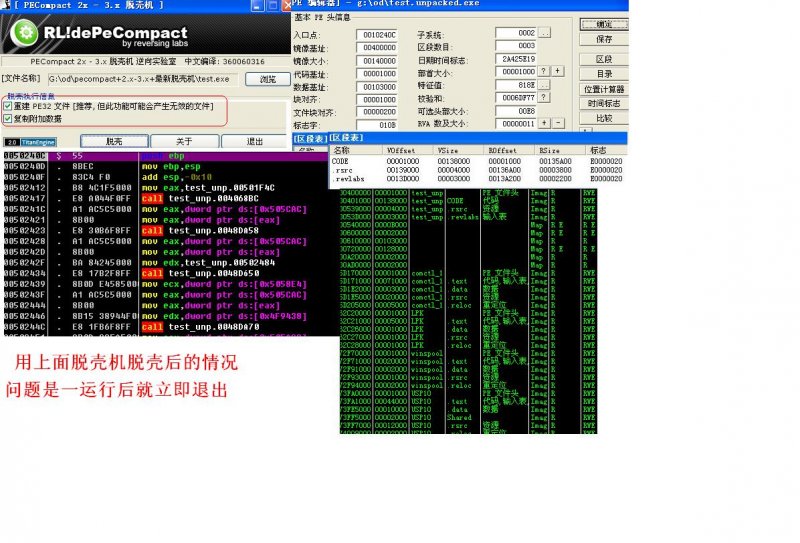The width and height of the screenshot is (800, 543).
Task: Click the 保存 save button
Action: coord(604,39)
